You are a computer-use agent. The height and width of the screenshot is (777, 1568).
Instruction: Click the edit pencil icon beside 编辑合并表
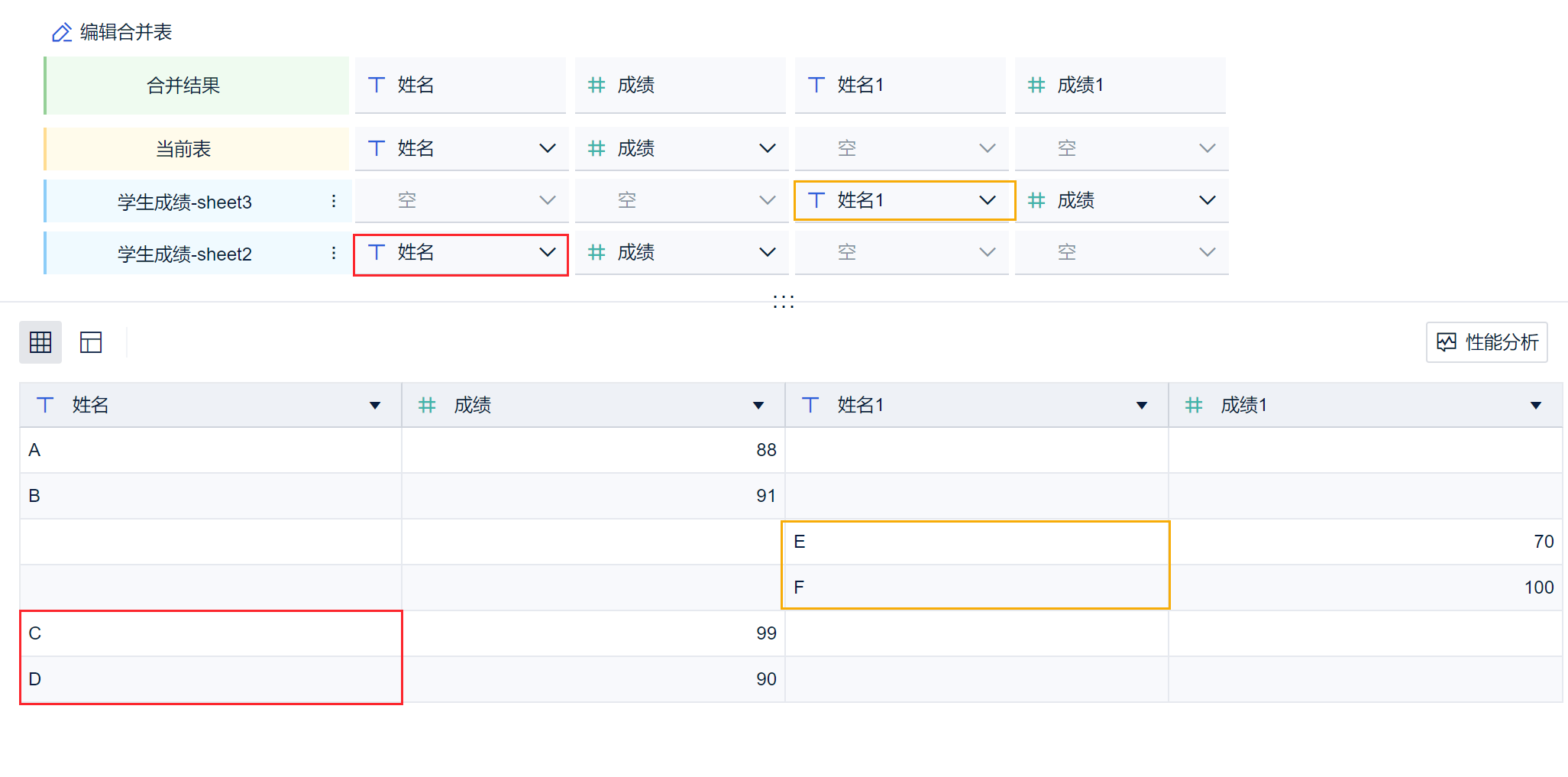(x=61, y=33)
